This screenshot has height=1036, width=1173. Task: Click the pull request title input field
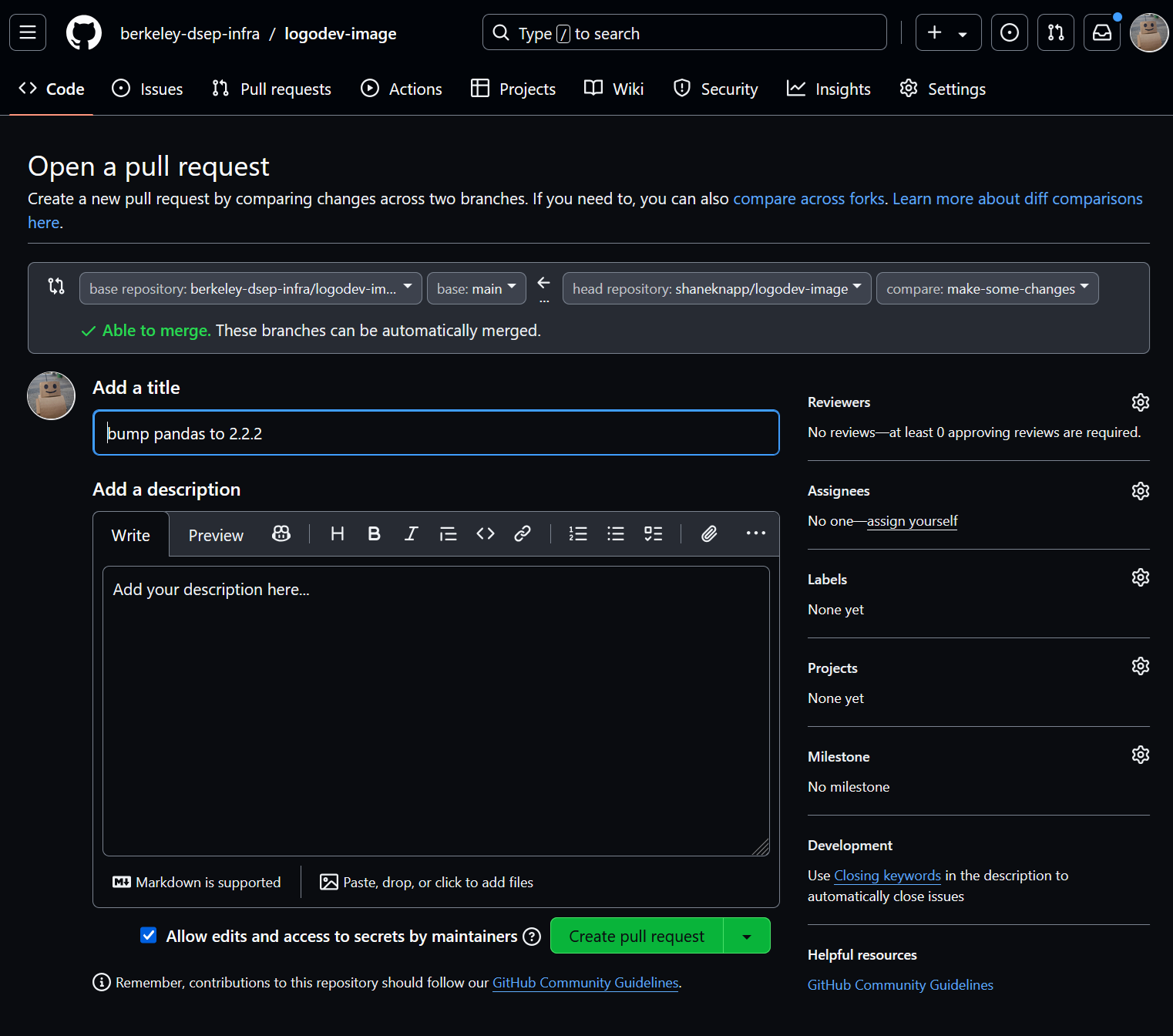coord(435,433)
